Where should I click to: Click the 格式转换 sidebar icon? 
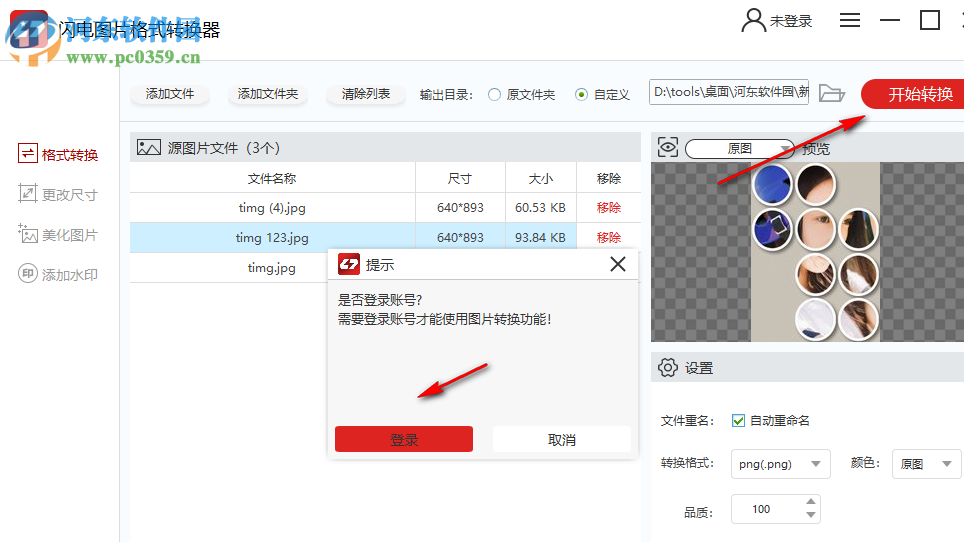[x=28, y=153]
